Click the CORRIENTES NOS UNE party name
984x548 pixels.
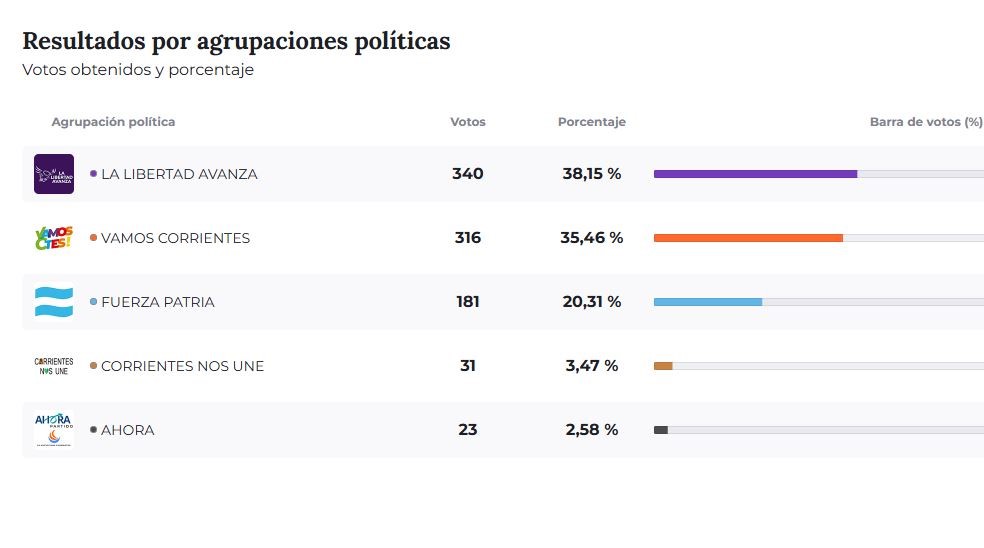(x=182, y=366)
